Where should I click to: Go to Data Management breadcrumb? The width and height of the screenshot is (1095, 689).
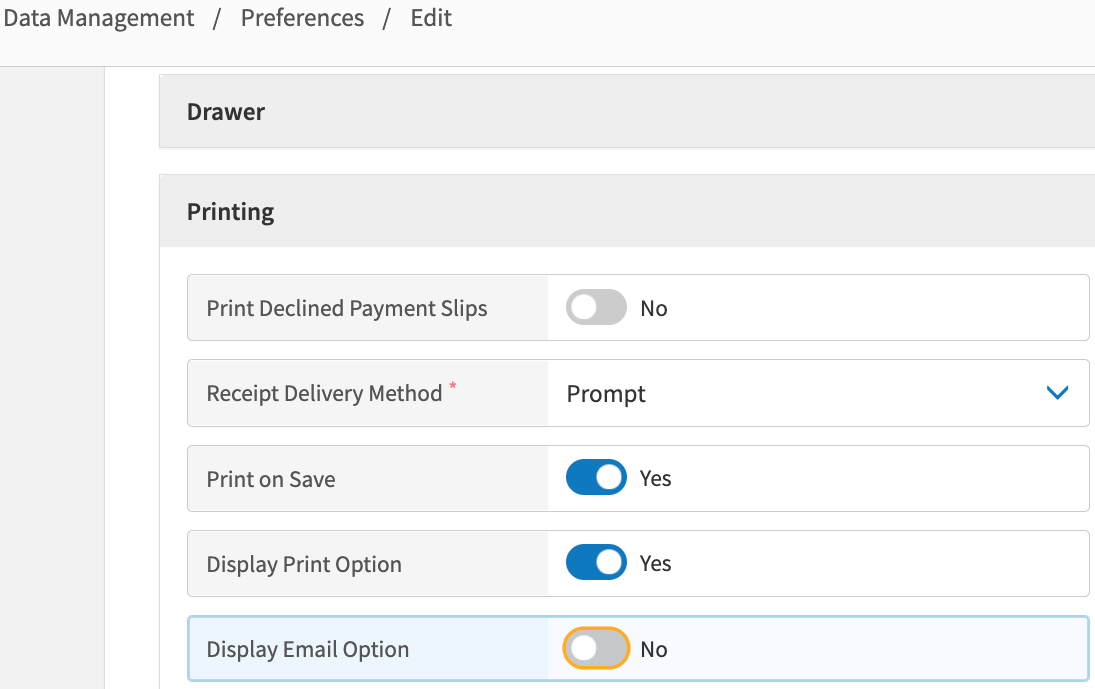pos(99,18)
